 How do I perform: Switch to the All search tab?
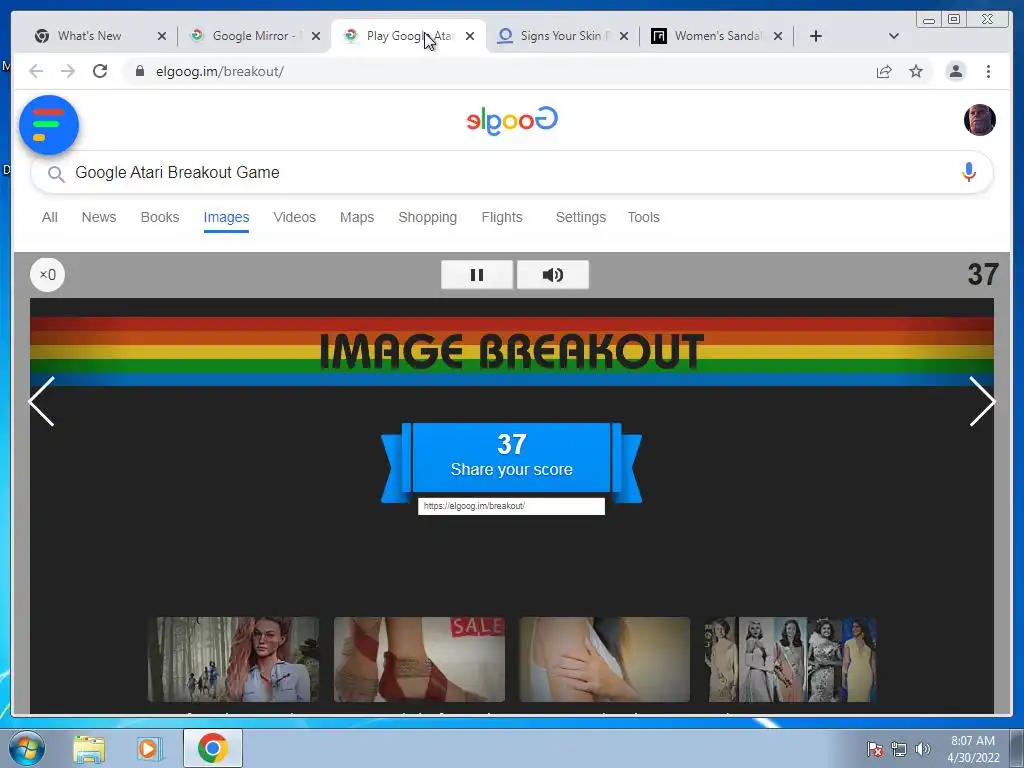coord(50,217)
